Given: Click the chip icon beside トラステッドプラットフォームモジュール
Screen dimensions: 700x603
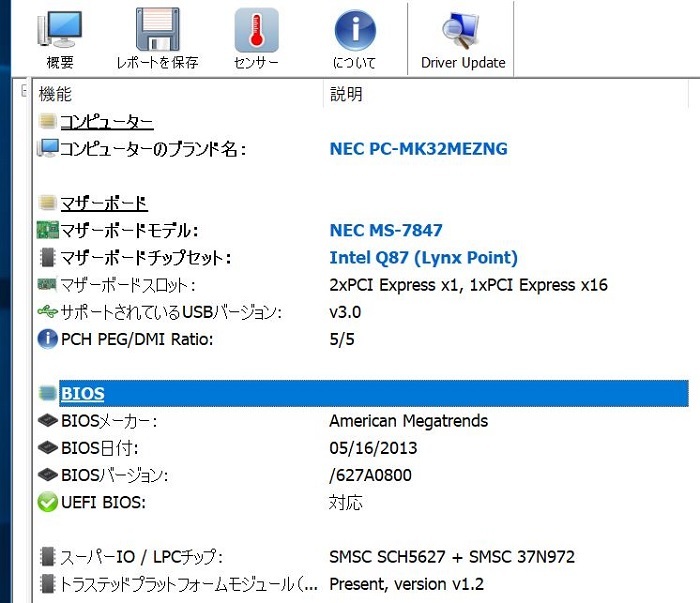Looking at the screenshot, I should click(47, 584).
